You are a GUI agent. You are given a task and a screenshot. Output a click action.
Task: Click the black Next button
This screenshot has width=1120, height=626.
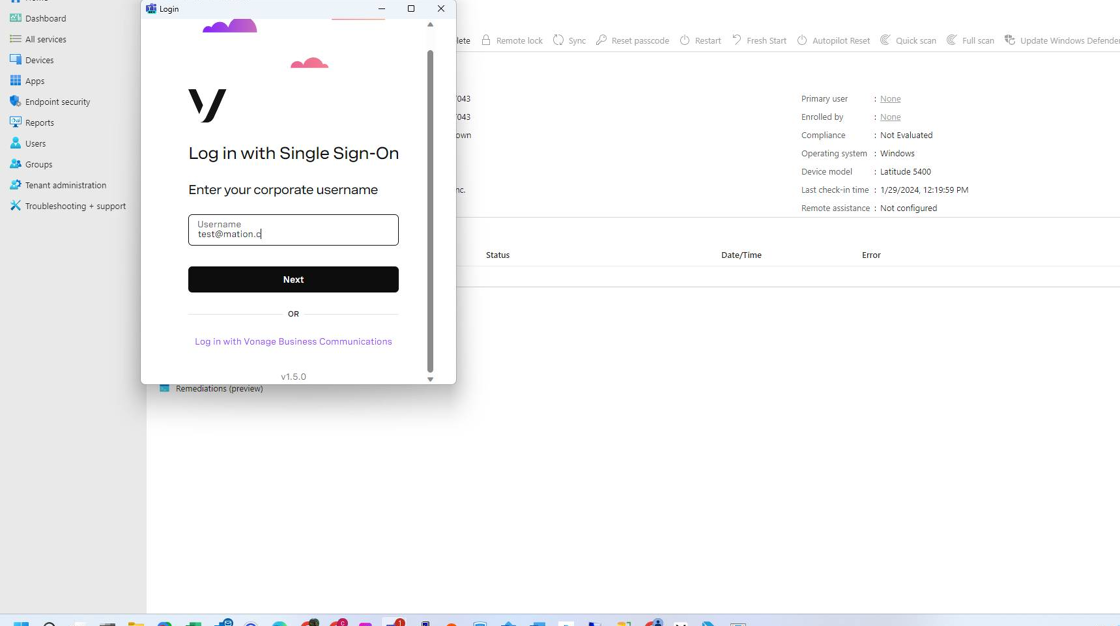[x=294, y=279]
